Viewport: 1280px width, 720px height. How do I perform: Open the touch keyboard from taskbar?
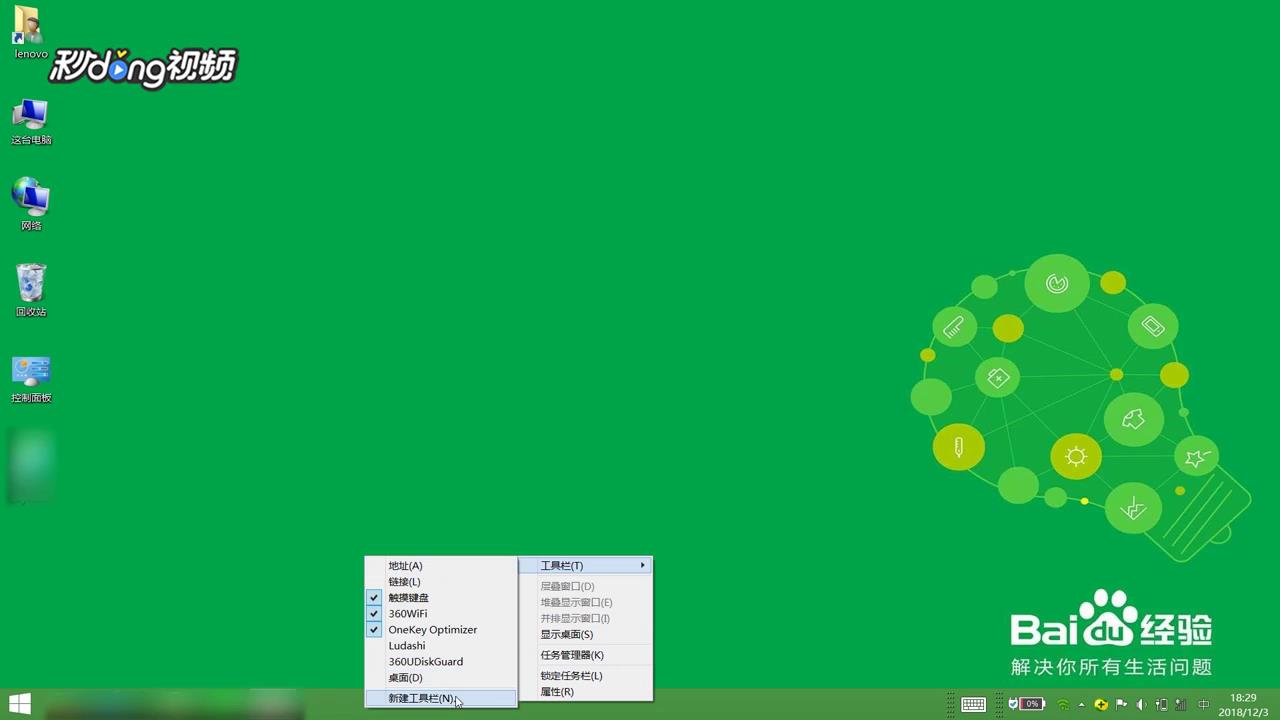973,704
